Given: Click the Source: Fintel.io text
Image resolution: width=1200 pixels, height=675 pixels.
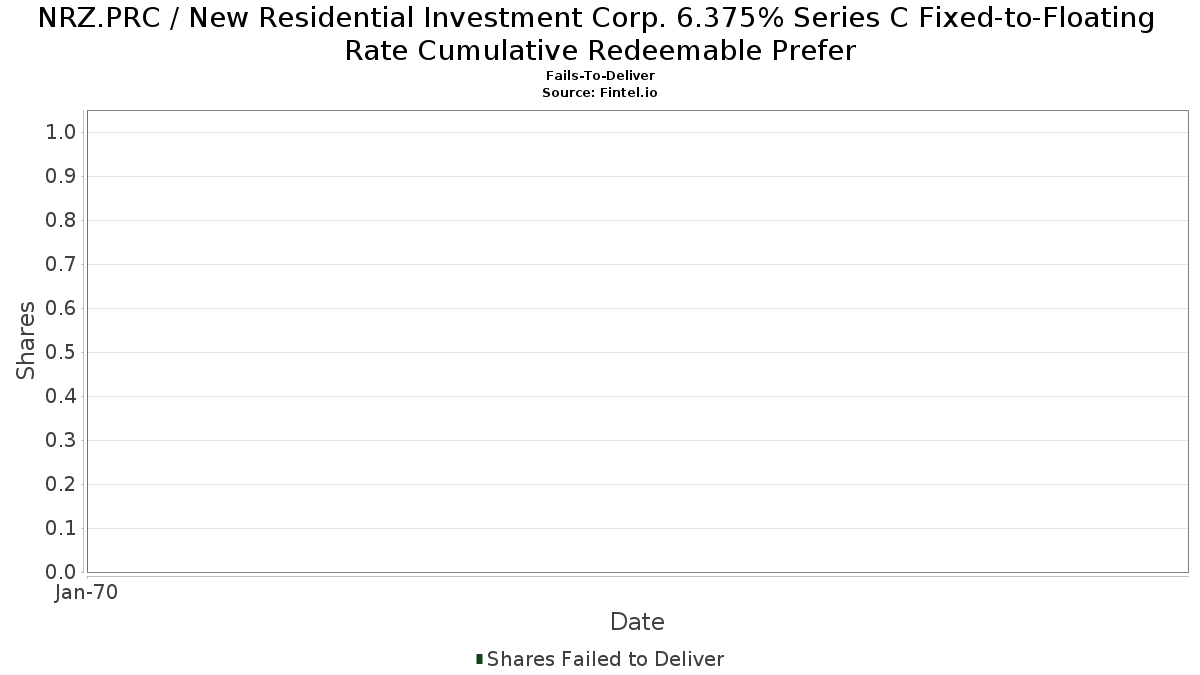Looking at the screenshot, I should [x=600, y=92].
